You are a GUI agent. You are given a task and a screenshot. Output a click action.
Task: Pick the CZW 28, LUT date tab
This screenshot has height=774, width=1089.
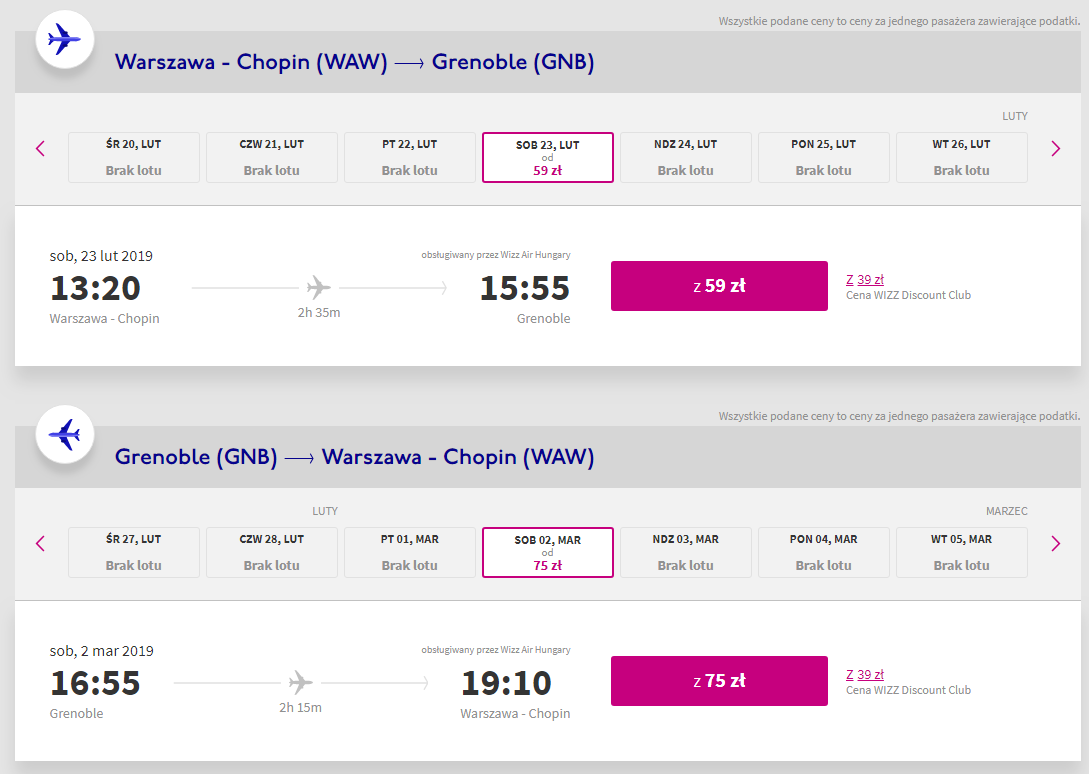(271, 552)
